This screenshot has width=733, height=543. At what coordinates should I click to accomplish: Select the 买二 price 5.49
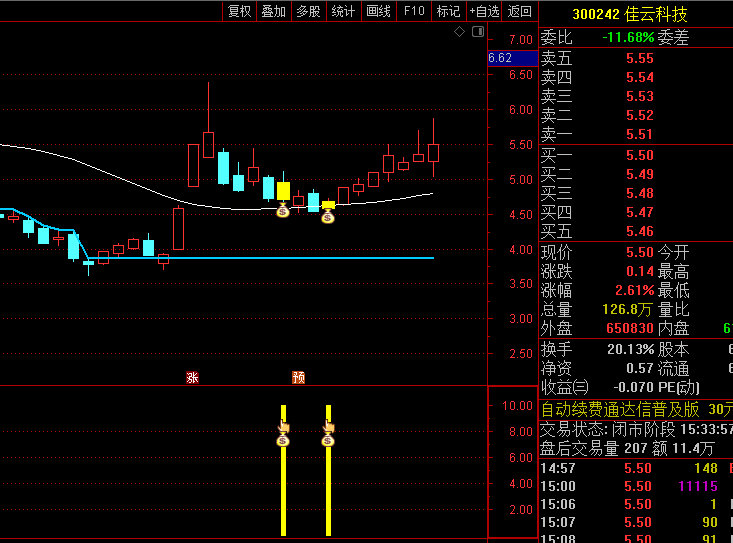[640, 174]
